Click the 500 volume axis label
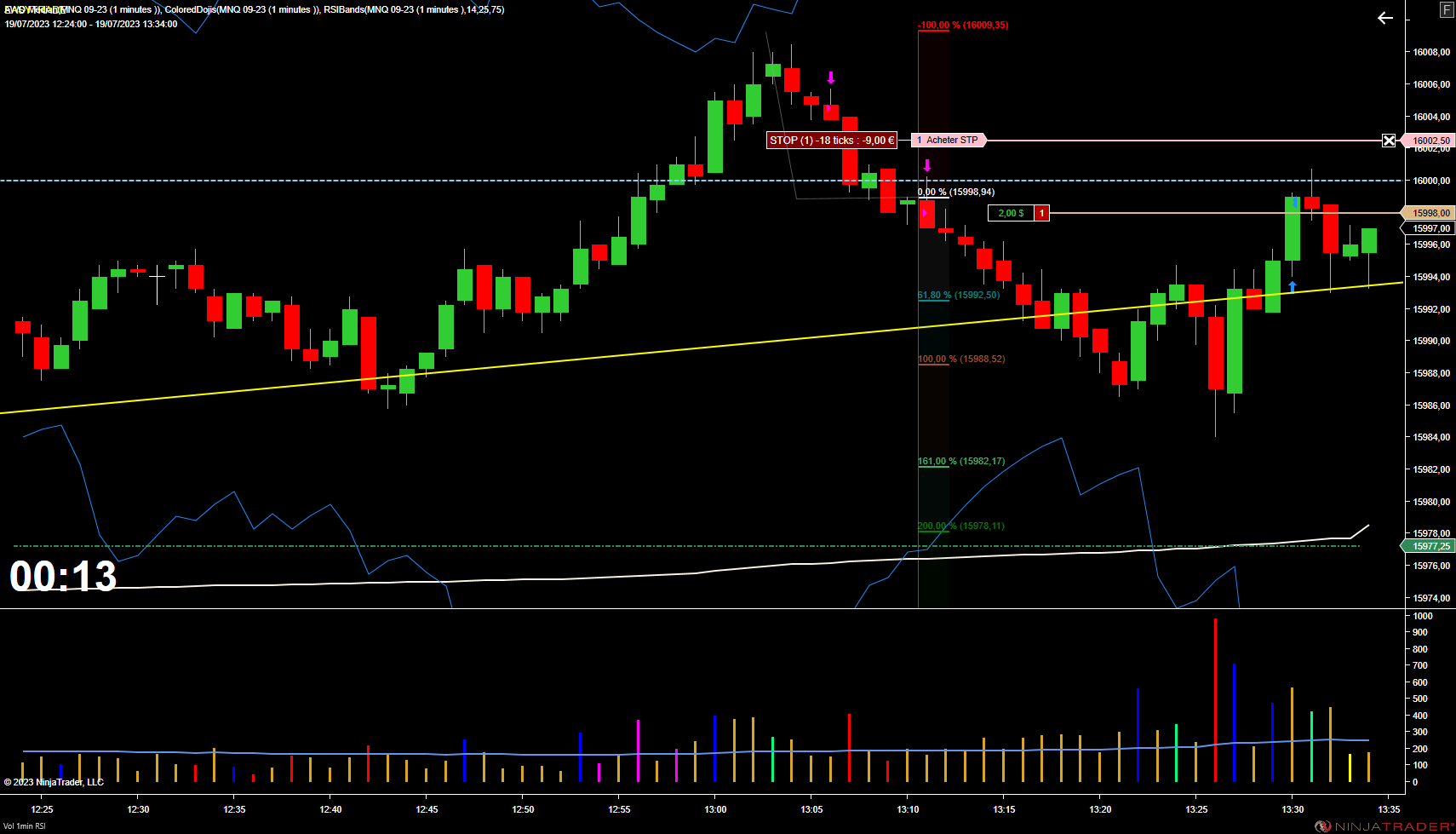This screenshot has width=1456, height=834. point(1420,699)
